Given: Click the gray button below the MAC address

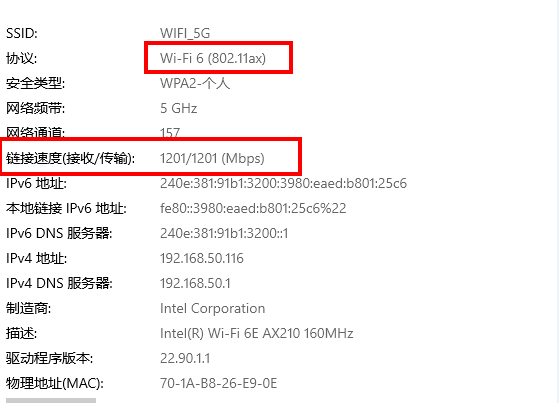Looking at the screenshot, I should click(51, 401).
